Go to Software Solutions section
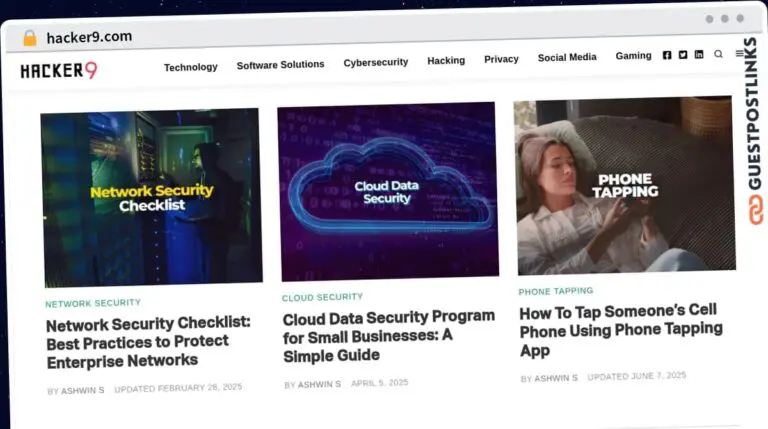Image resolution: width=768 pixels, height=429 pixels. (280, 64)
